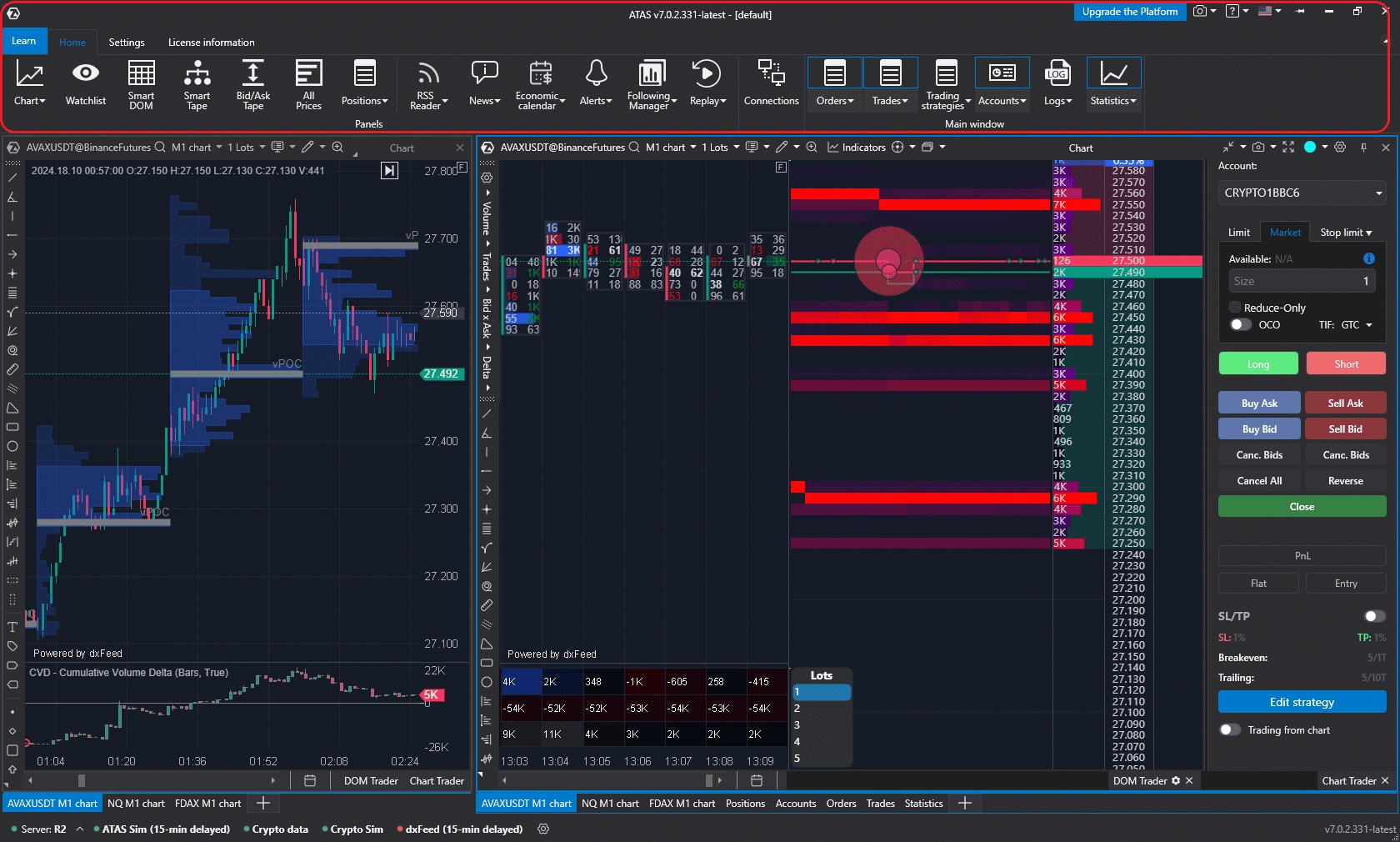Viewport: 1400px width, 842px height.
Task: Open the Following Manager
Action: click(x=651, y=84)
